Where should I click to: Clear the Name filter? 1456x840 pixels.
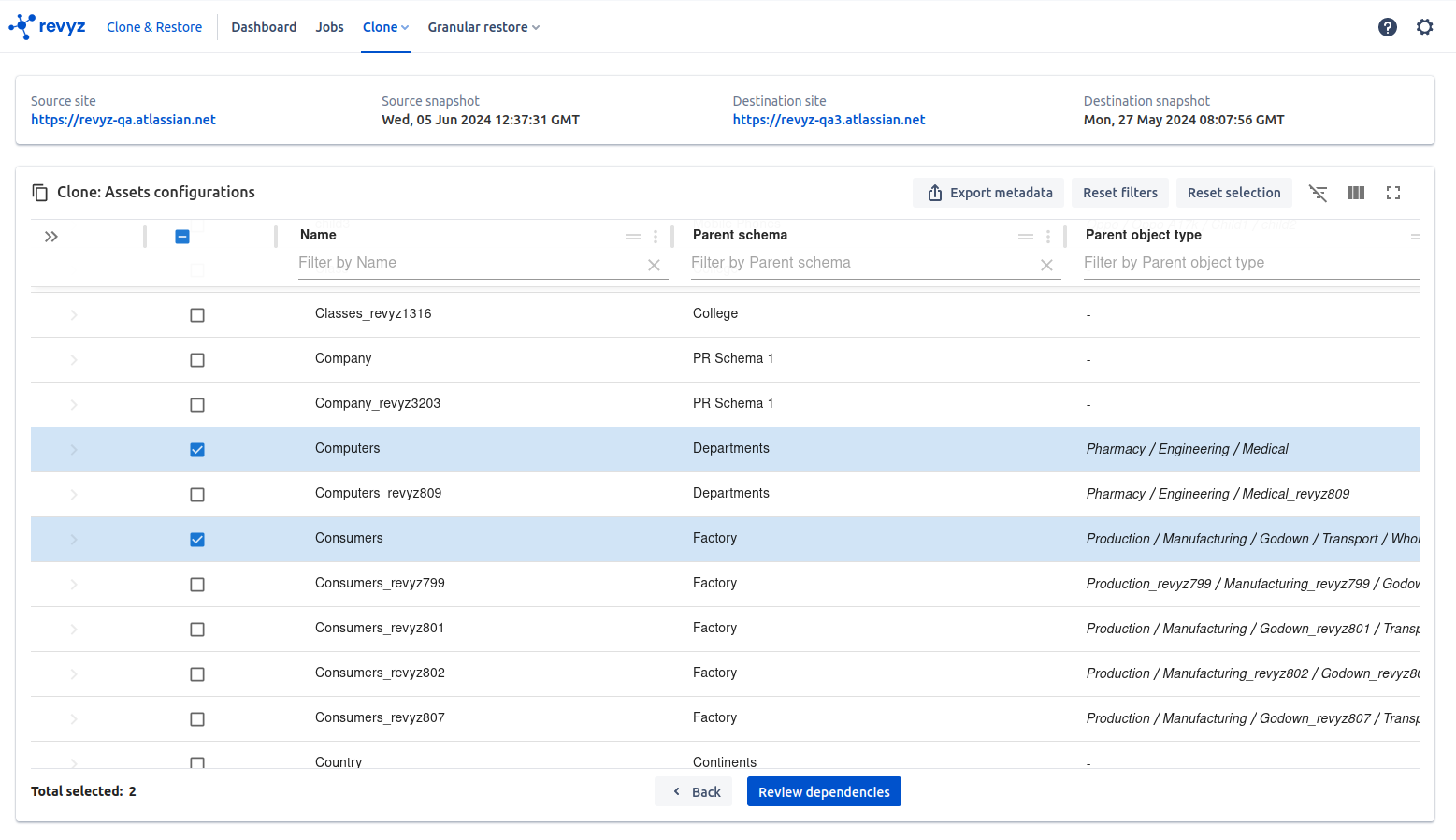(x=654, y=266)
